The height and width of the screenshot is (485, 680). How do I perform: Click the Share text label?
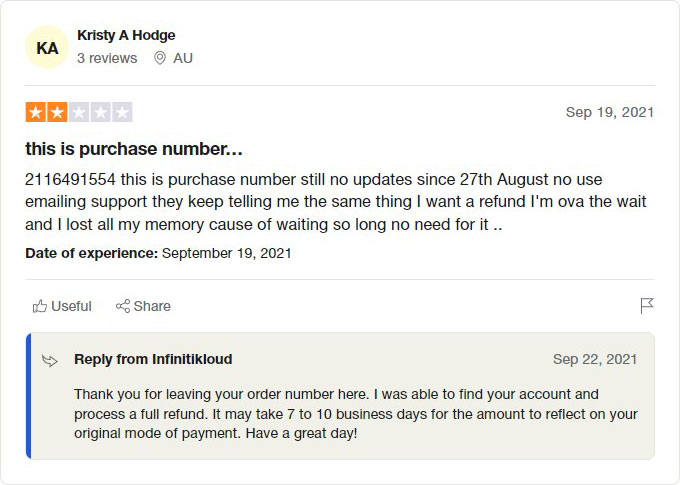[152, 306]
